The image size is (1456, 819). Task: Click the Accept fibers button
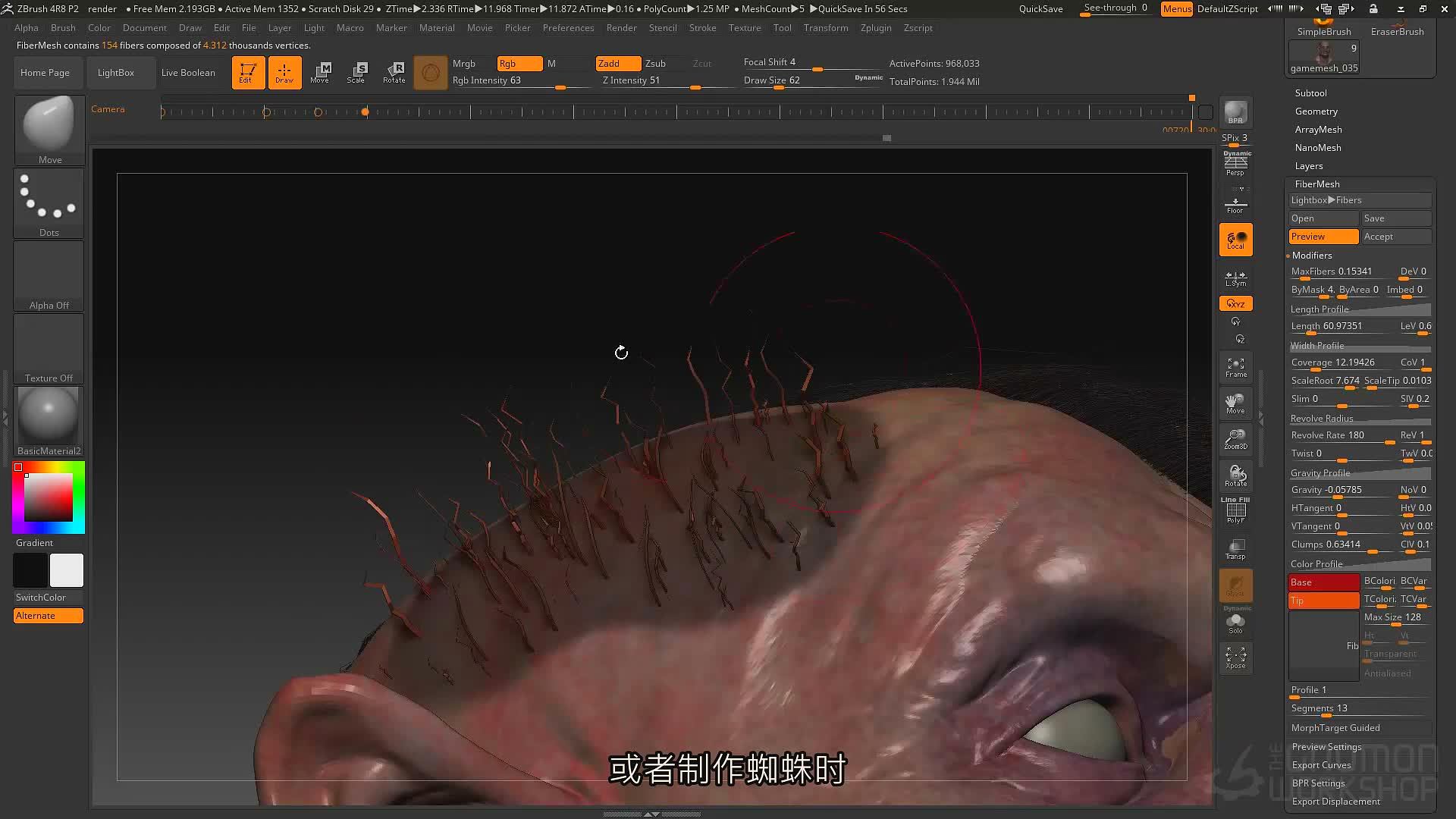[1395, 237]
